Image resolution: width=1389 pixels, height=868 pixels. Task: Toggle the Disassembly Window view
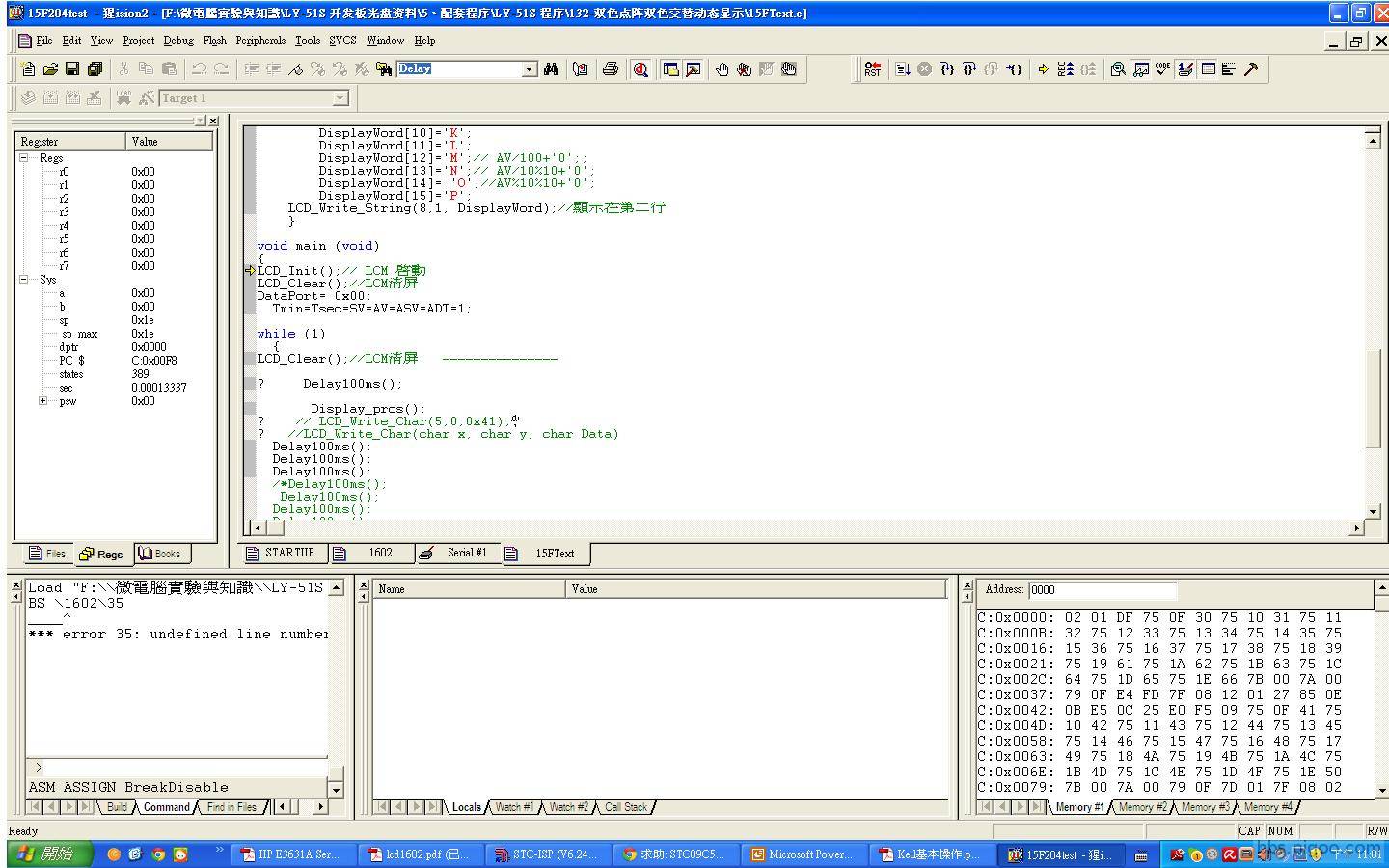tap(1118, 68)
